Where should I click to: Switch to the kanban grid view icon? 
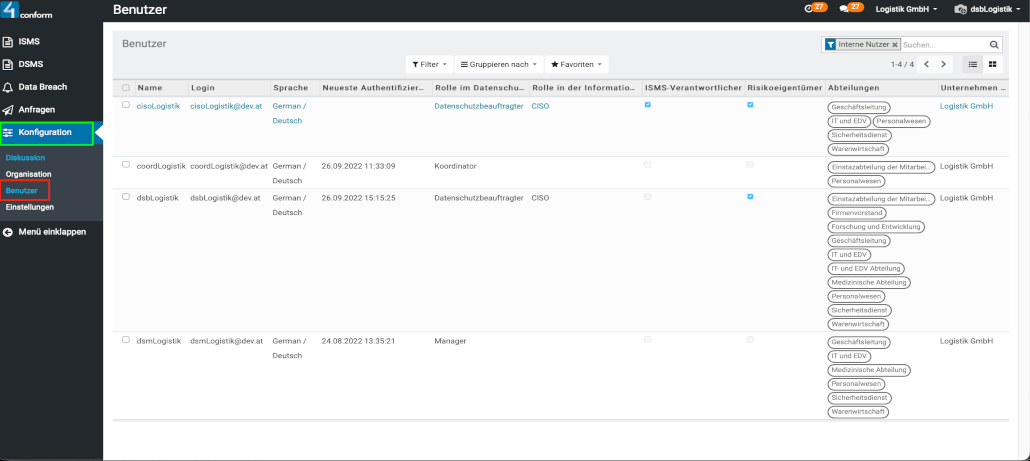point(993,64)
